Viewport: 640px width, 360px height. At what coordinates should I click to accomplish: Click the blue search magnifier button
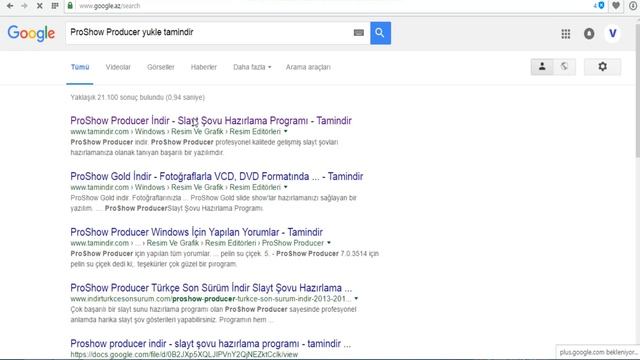(380, 33)
